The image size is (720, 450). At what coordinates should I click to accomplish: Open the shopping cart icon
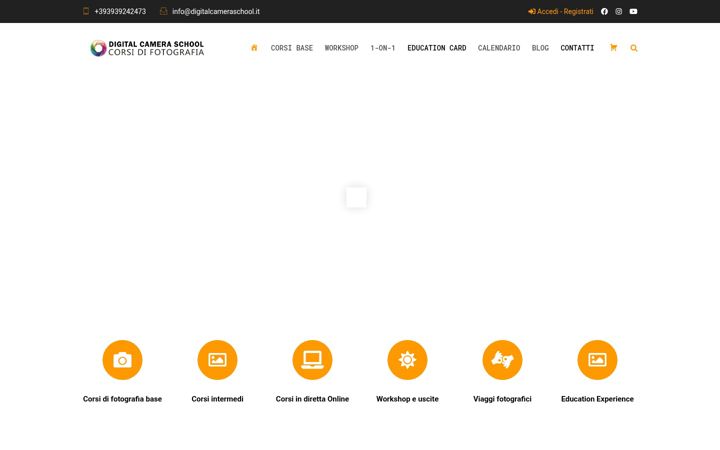[x=613, y=48]
